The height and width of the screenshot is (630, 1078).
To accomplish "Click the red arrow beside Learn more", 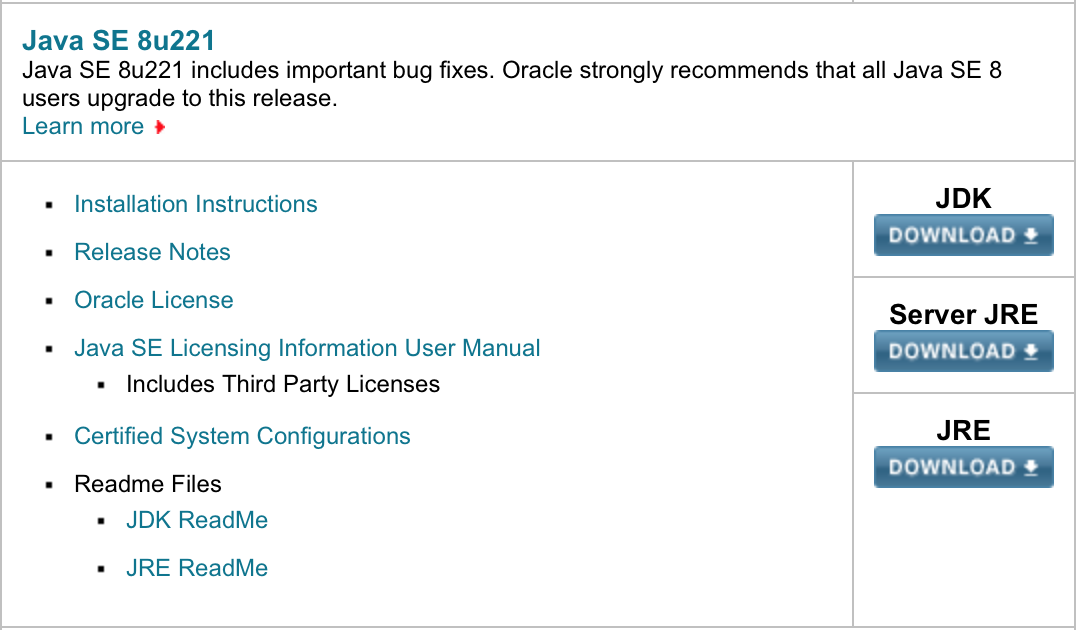I will [x=160, y=127].
